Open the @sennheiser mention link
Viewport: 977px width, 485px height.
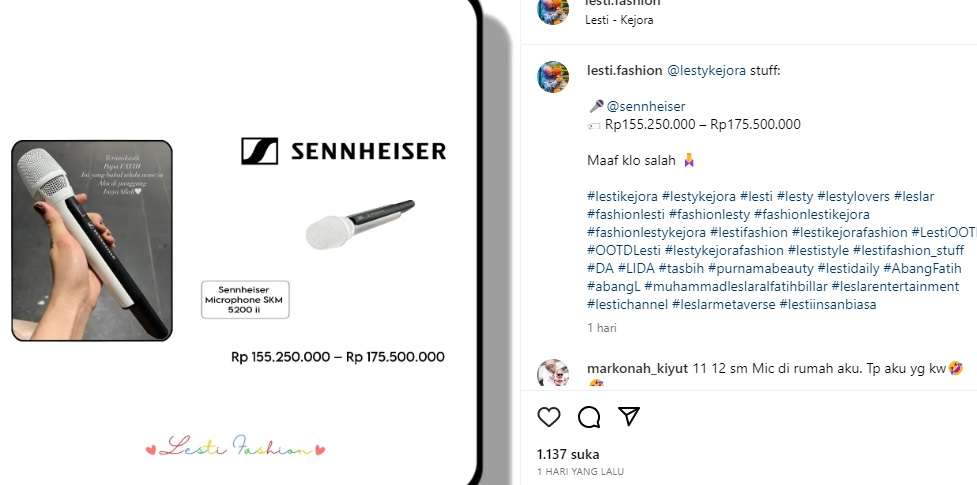click(x=646, y=107)
